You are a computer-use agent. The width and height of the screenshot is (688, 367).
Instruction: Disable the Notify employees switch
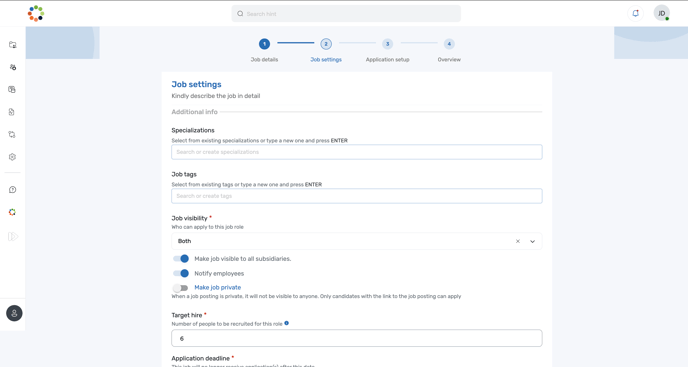coord(181,273)
